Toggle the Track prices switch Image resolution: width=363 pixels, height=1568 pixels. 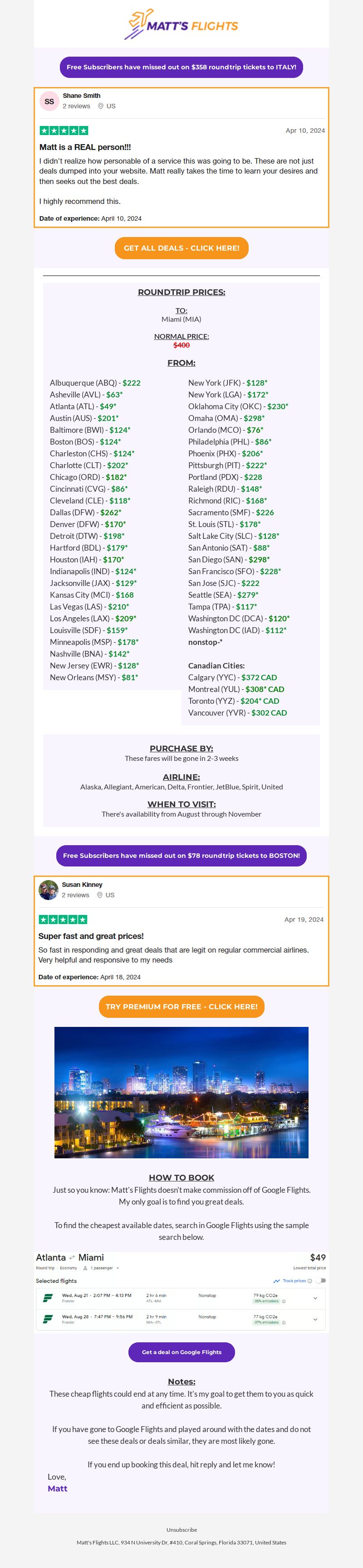[321, 1281]
